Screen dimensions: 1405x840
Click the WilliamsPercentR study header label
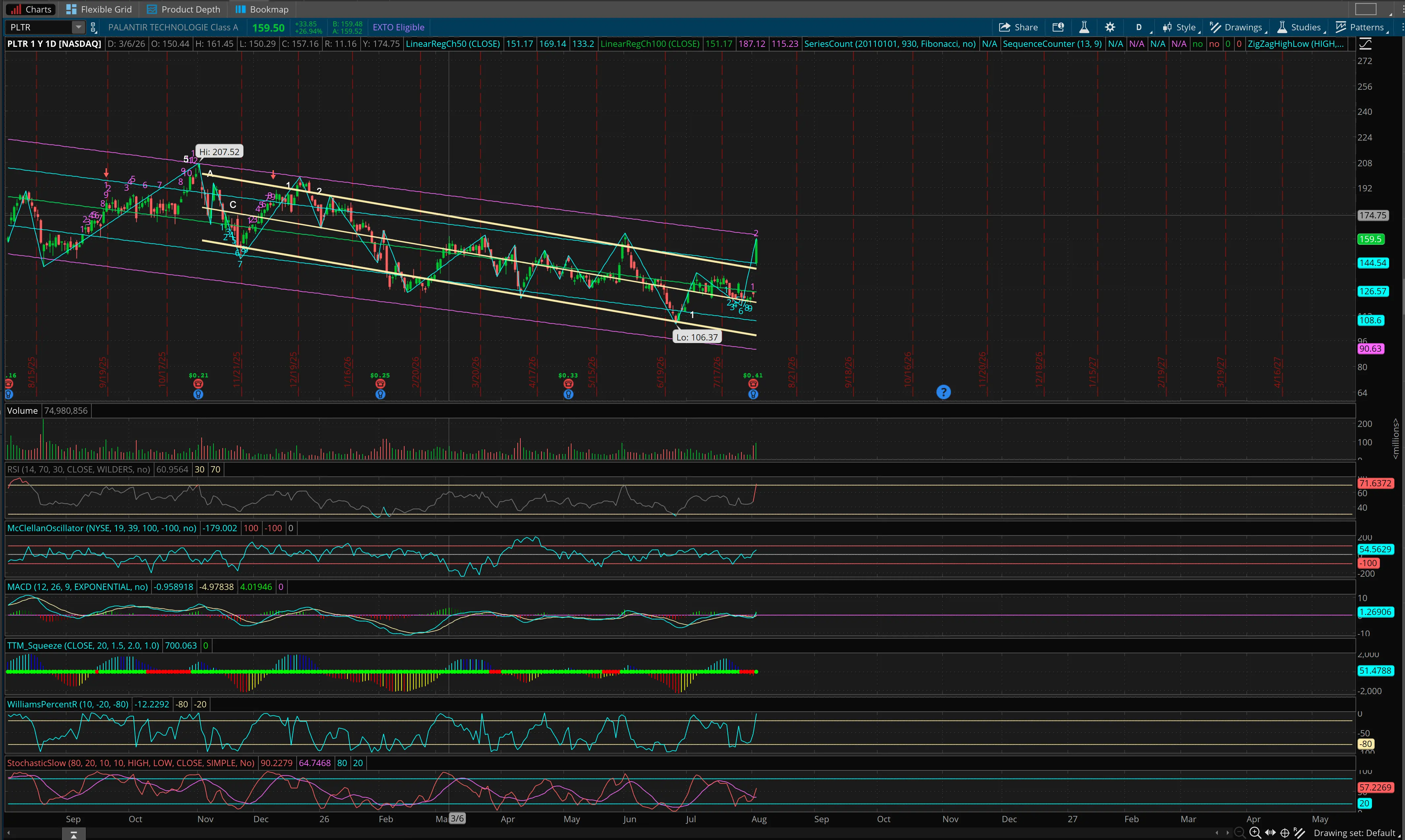click(68, 705)
